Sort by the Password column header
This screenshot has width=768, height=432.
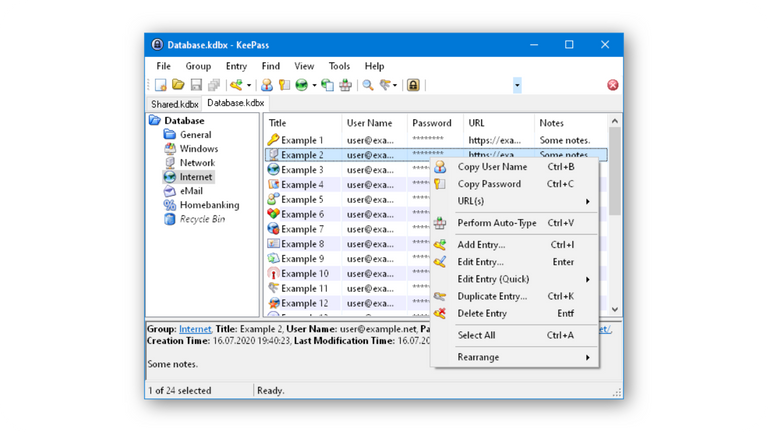tap(435, 123)
